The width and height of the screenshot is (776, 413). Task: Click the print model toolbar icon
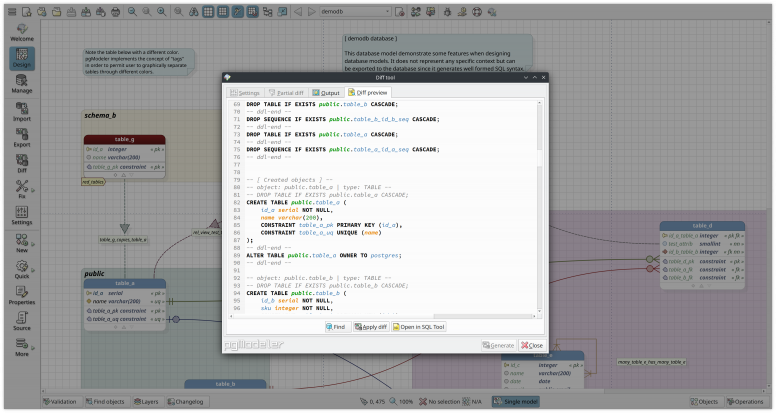(x=115, y=11)
